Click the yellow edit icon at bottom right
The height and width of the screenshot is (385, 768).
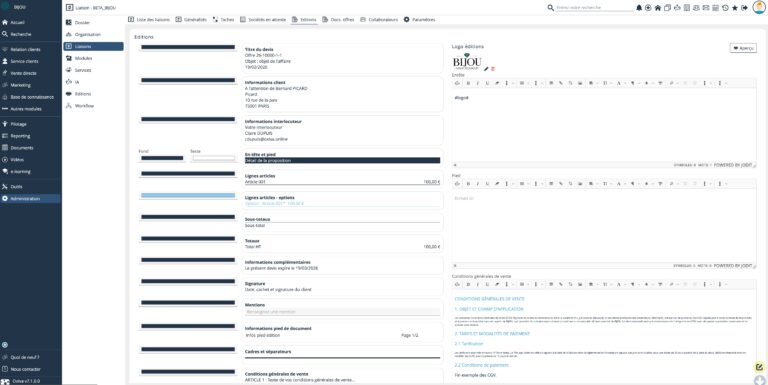(759, 367)
